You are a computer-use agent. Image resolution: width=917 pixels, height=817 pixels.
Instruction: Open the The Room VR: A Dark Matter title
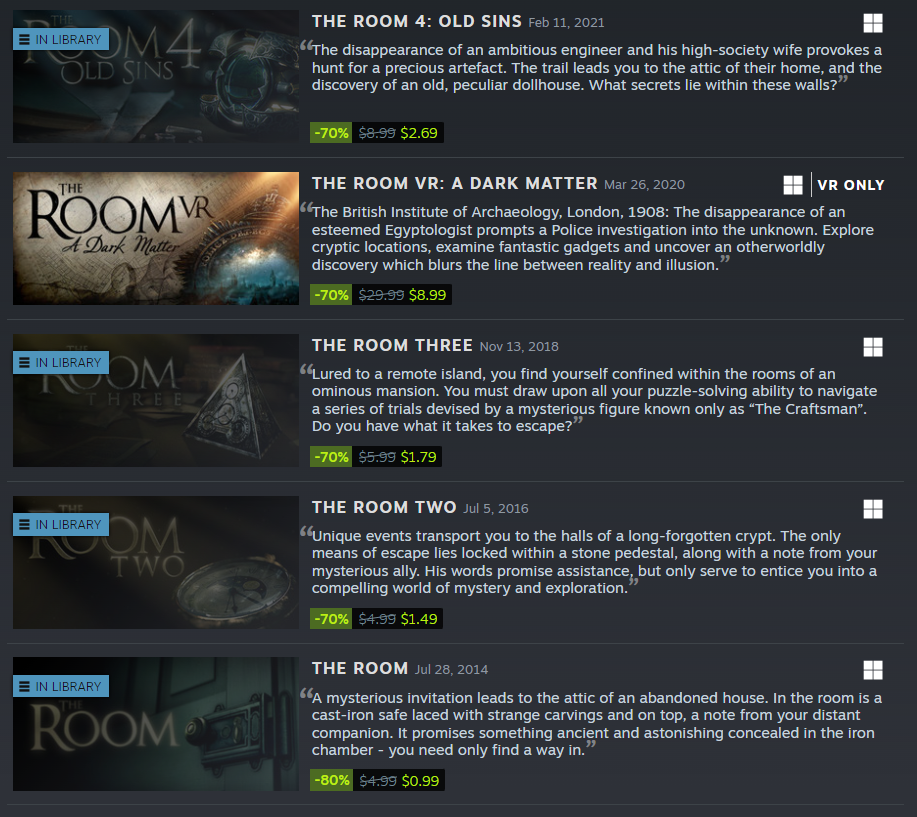pyautogui.click(x=454, y=184)
